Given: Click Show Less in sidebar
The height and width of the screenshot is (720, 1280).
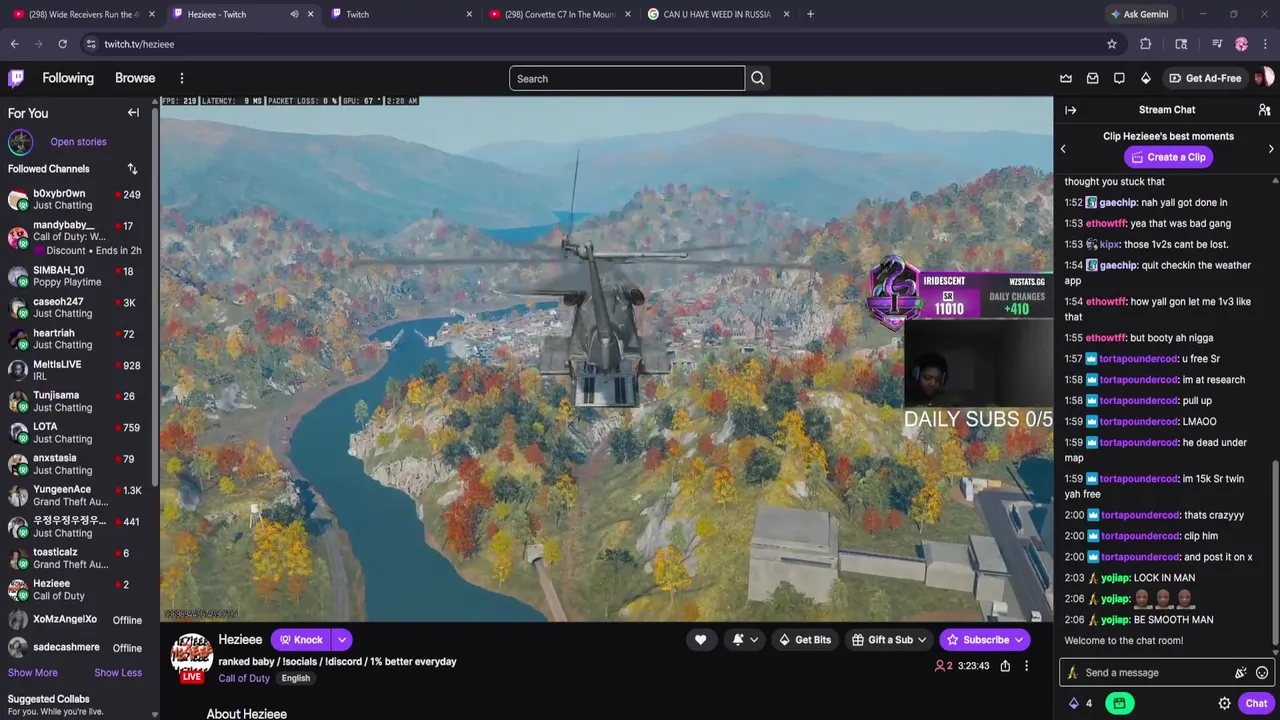Looking at the screenshot, I should pyautogui.click(x=118, y=673).
